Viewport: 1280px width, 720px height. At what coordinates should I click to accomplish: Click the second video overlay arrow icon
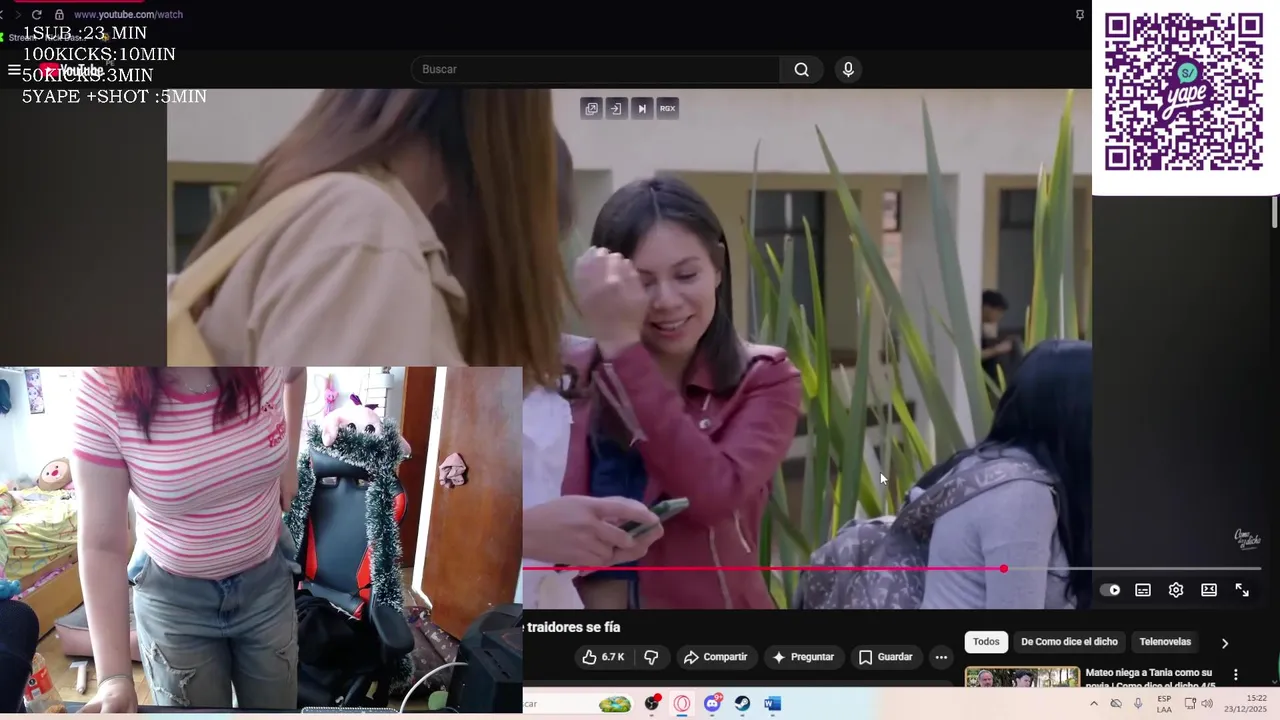(x=616, y=108)
